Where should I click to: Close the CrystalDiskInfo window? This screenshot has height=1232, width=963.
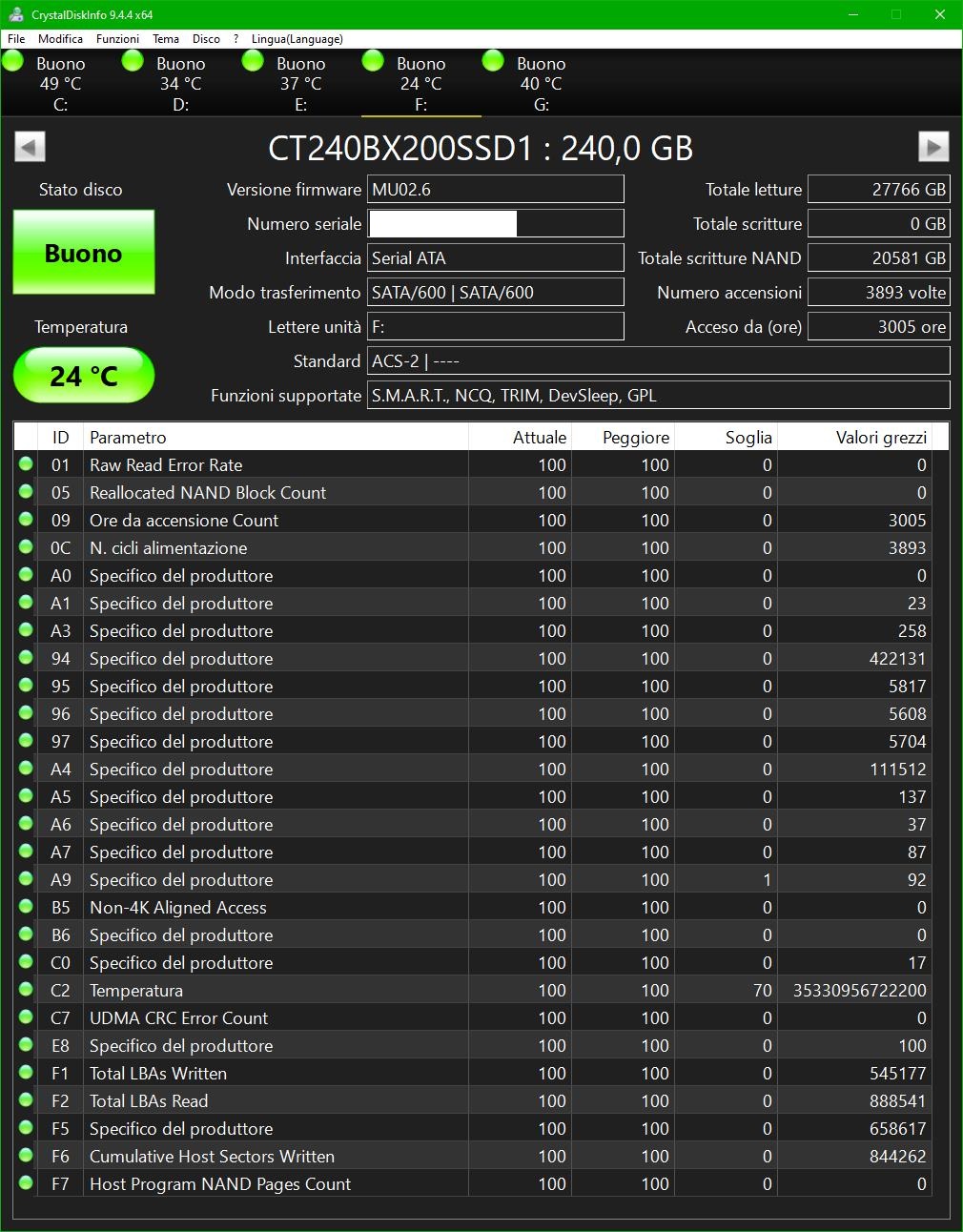940,14
